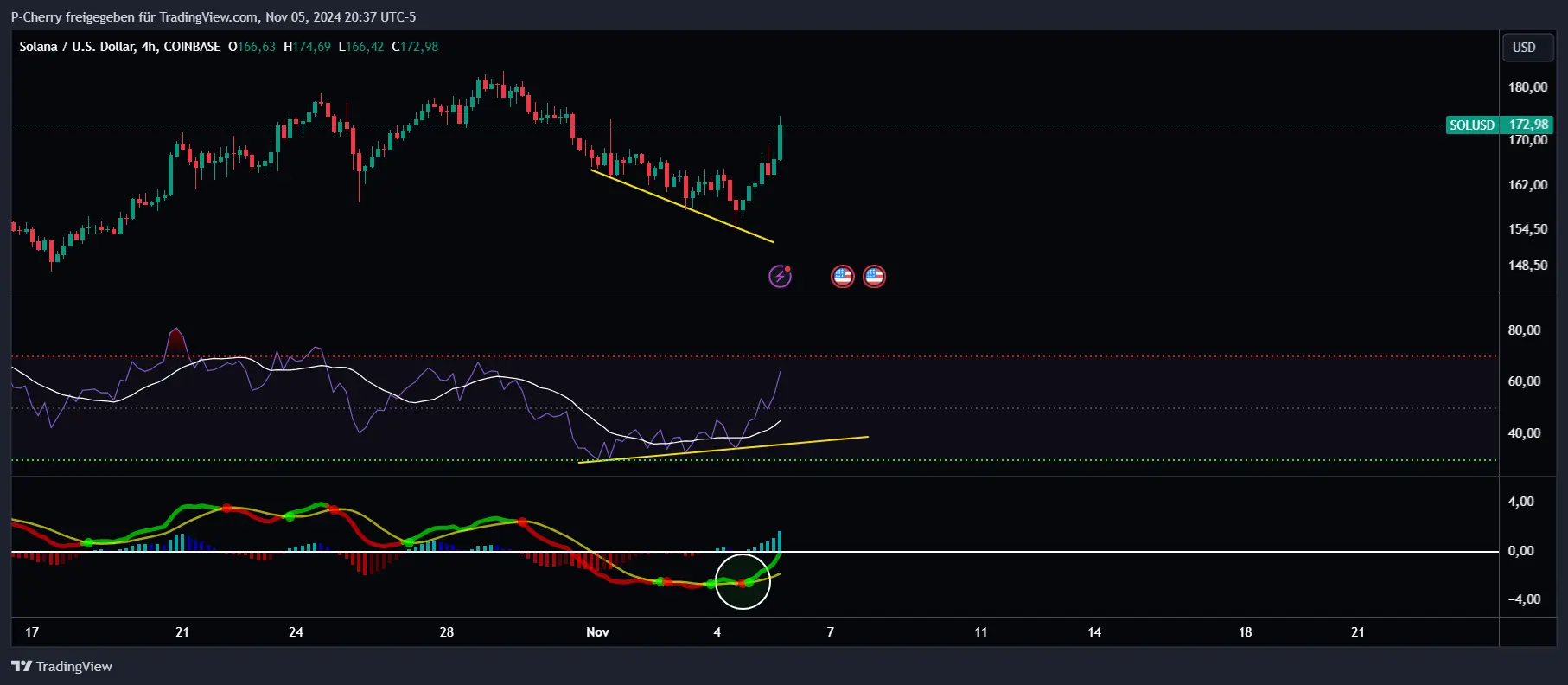The image size is (1568, 685).
Task: Click date 24 on the time axis
Action: (x=296, y=632)
